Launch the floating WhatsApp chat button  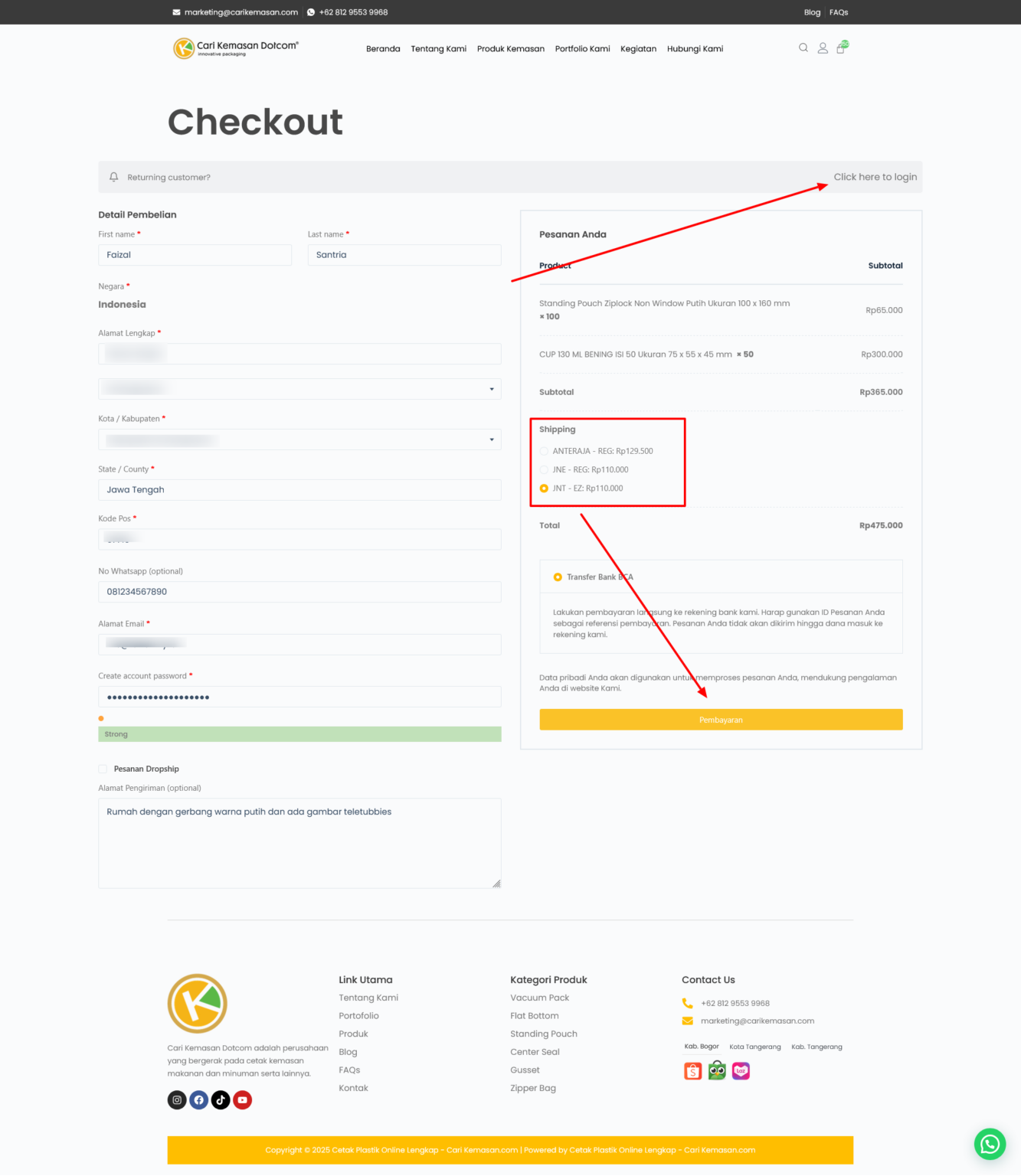(990, 1144)
